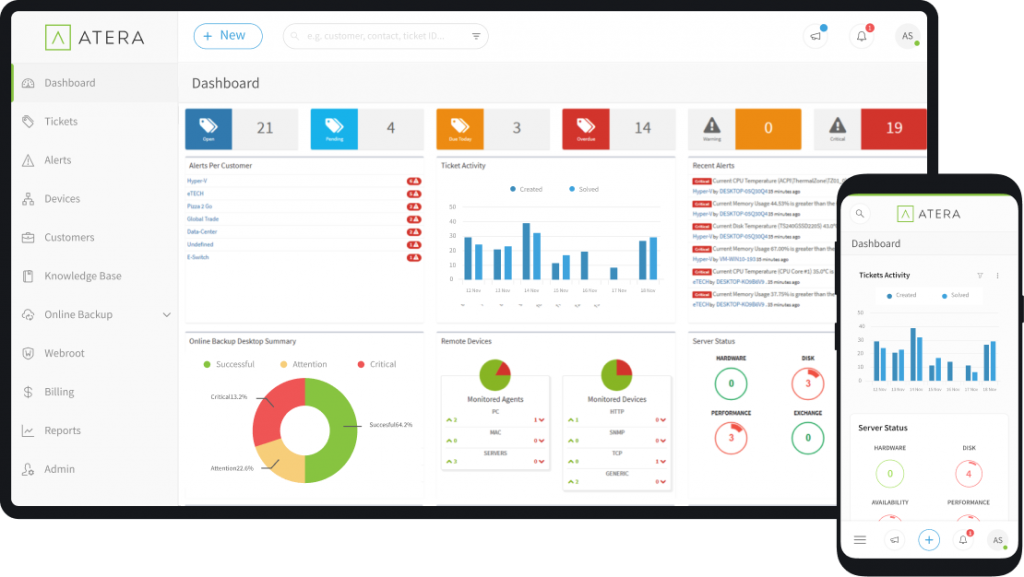Open the Dashboard item in the sidebar

point(95,83)
